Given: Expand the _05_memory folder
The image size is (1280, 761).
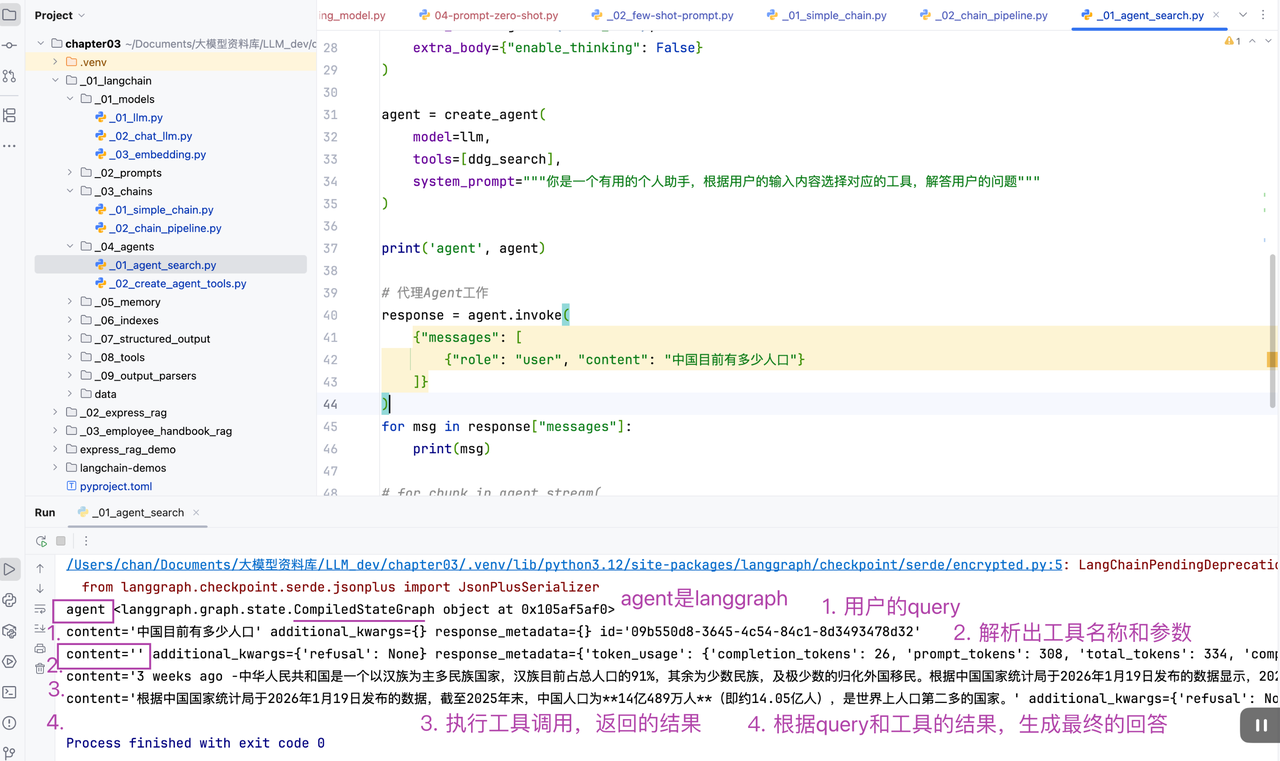Looking at the screenshot, I should pyautogui.click(x=70, y=302).
